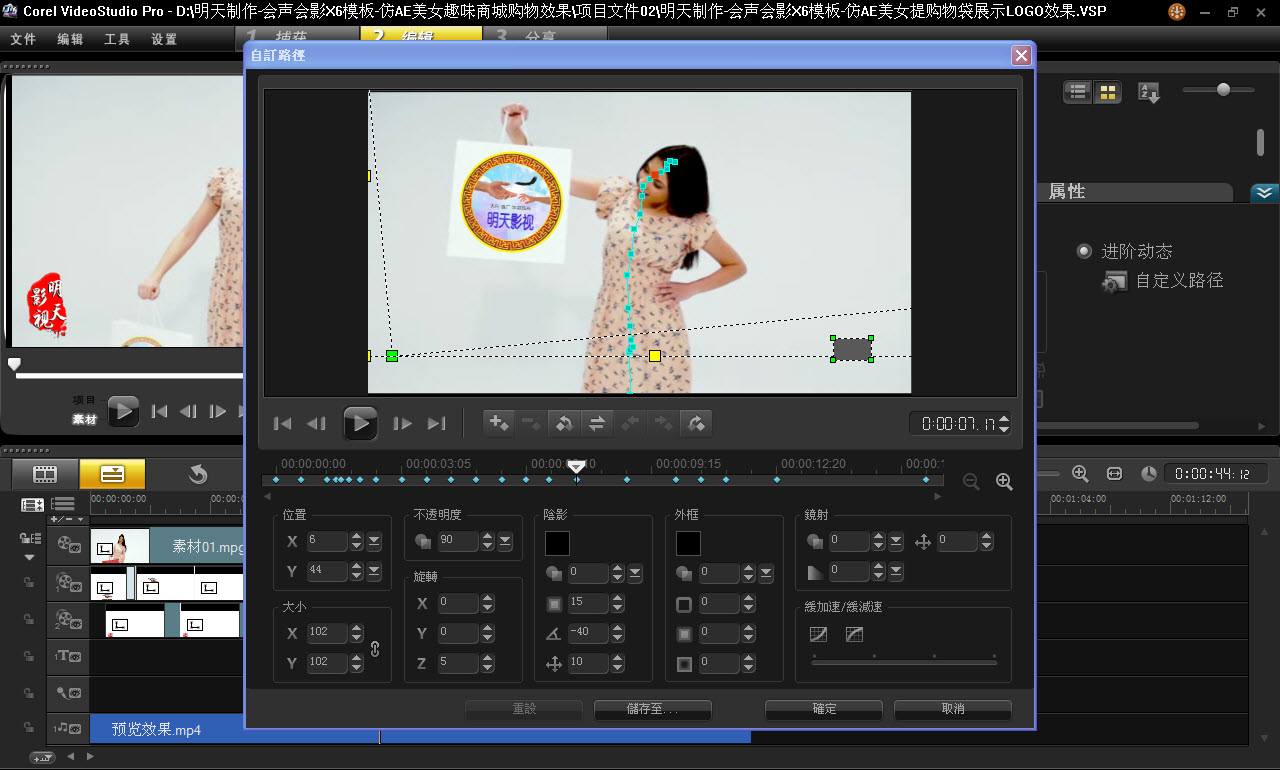Open the 设置 menu
Screen dimensions: 1280x770
[164, 39]
